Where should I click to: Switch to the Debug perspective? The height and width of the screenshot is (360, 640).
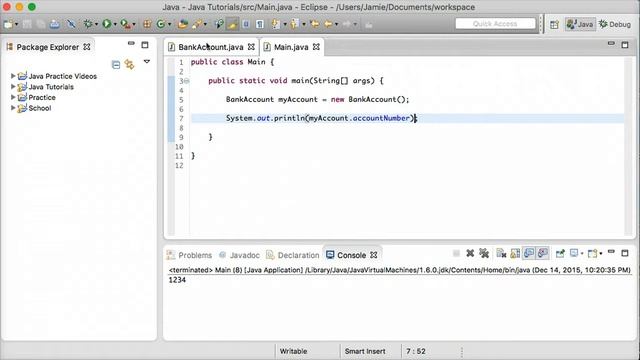coord(615,24)
